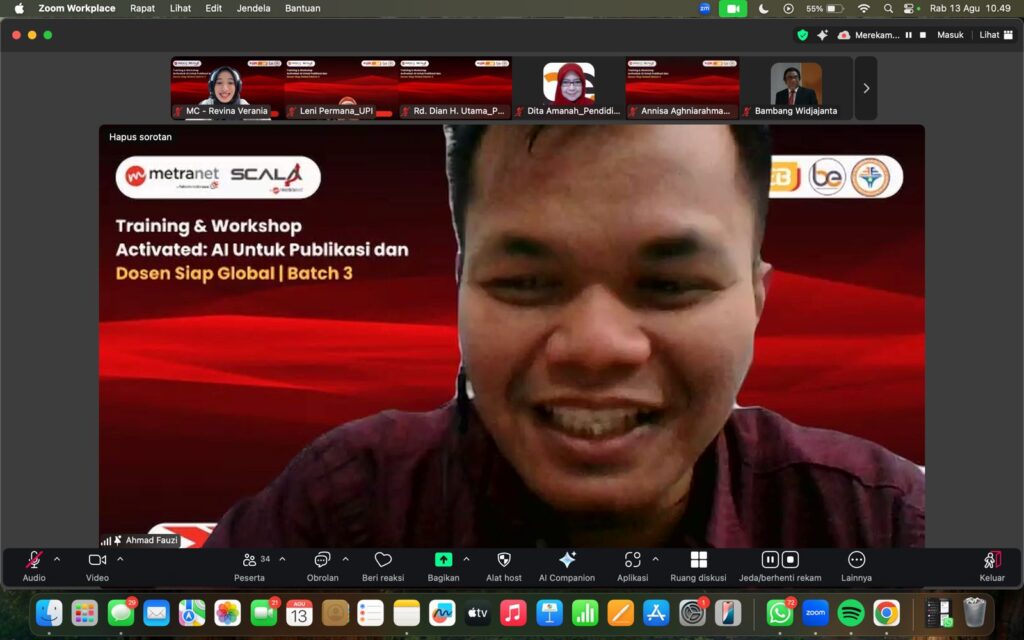
Task: Open the Zoom Workplace application menu
Action: pyautogui.click(x=77, y=8)
